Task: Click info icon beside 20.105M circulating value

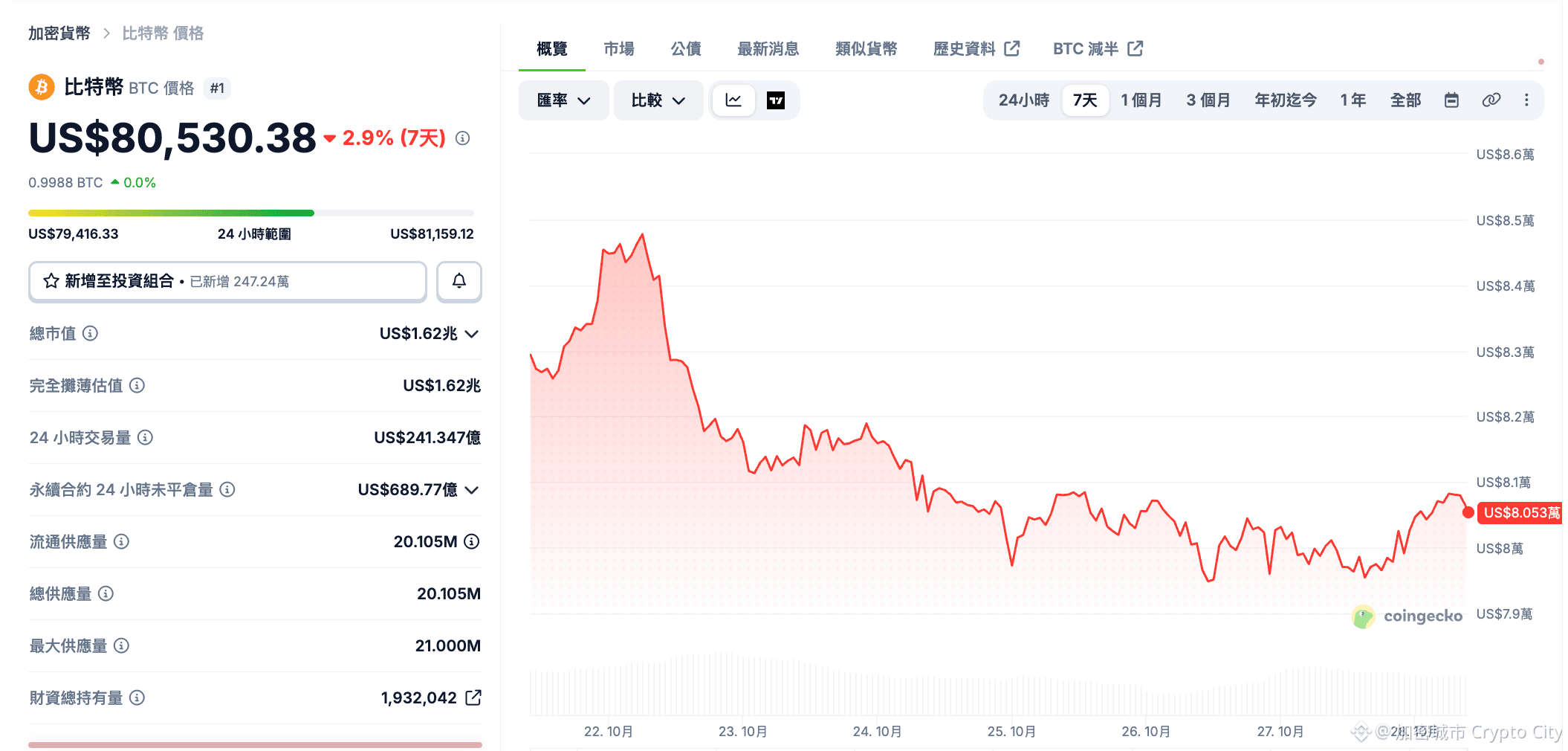Action: 472,541
